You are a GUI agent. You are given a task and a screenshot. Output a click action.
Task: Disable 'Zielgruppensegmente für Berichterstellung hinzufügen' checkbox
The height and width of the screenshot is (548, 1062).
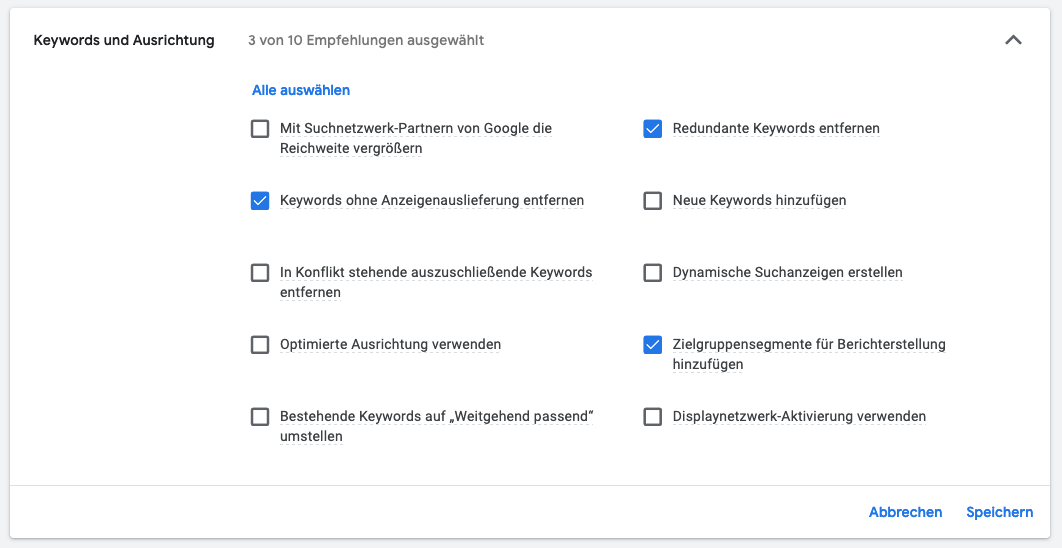tap(653, 345)
